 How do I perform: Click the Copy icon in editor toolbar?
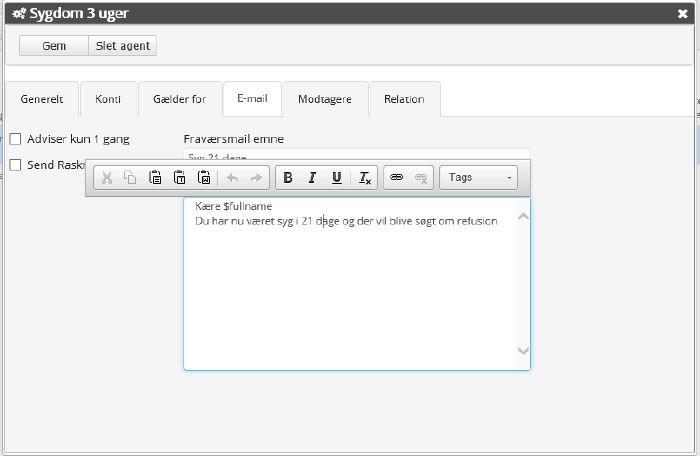click(130, 178)
